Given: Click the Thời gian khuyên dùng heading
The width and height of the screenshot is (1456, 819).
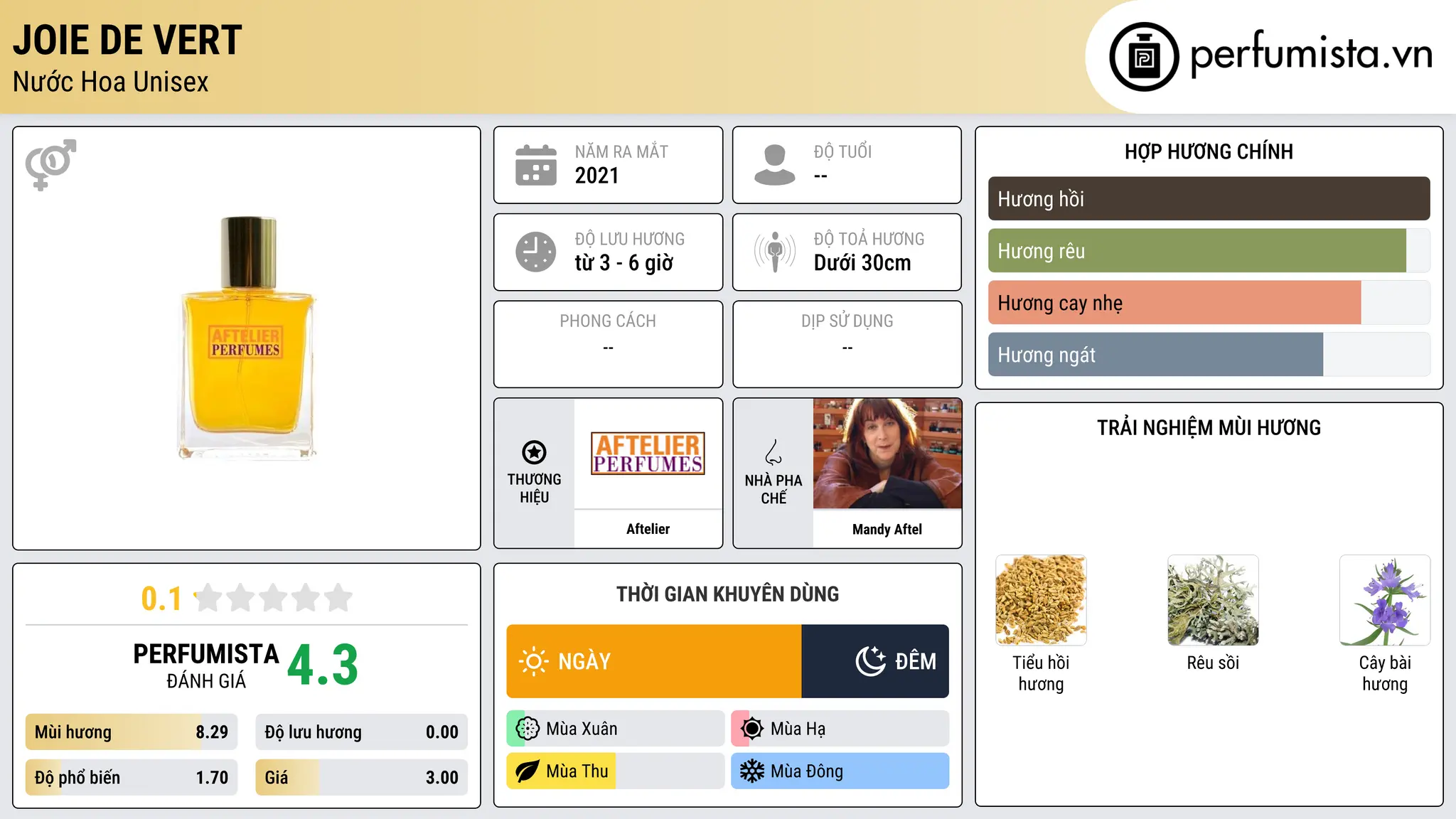Looking at the screenshot, I should [x=727, y=594].
